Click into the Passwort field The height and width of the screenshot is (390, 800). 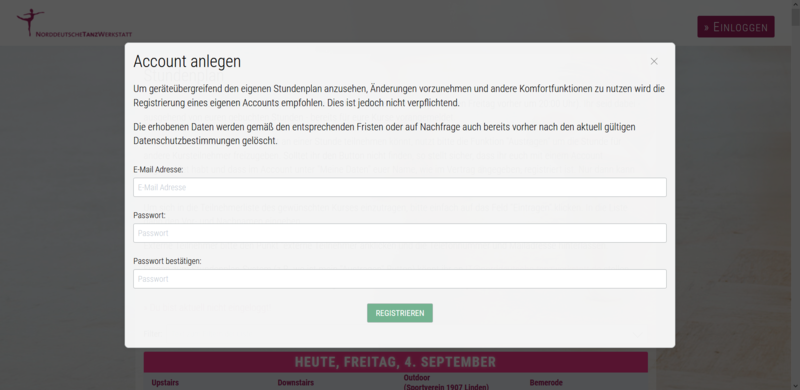tap(399, 233)
